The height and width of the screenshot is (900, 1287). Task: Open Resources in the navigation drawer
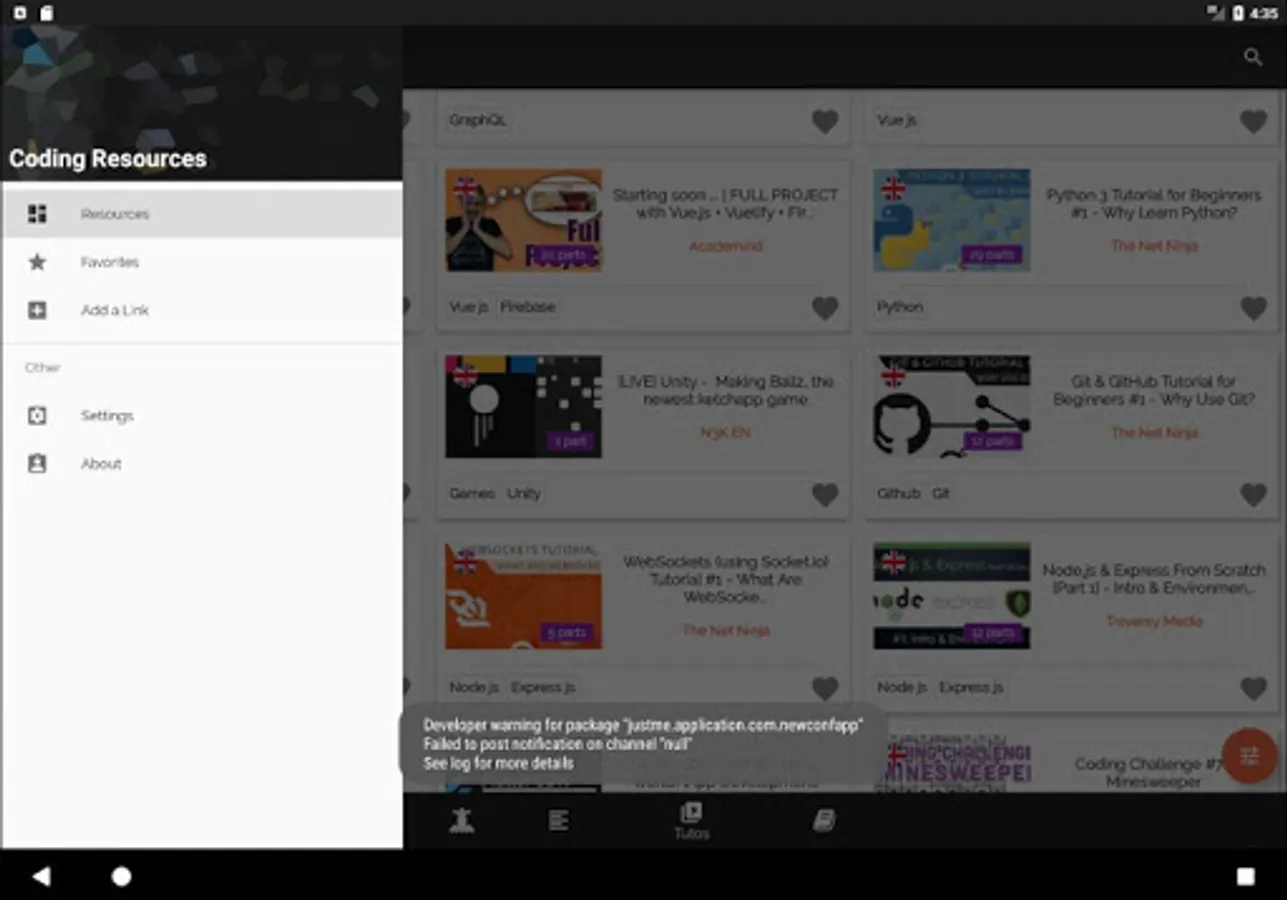coord(202,214)
